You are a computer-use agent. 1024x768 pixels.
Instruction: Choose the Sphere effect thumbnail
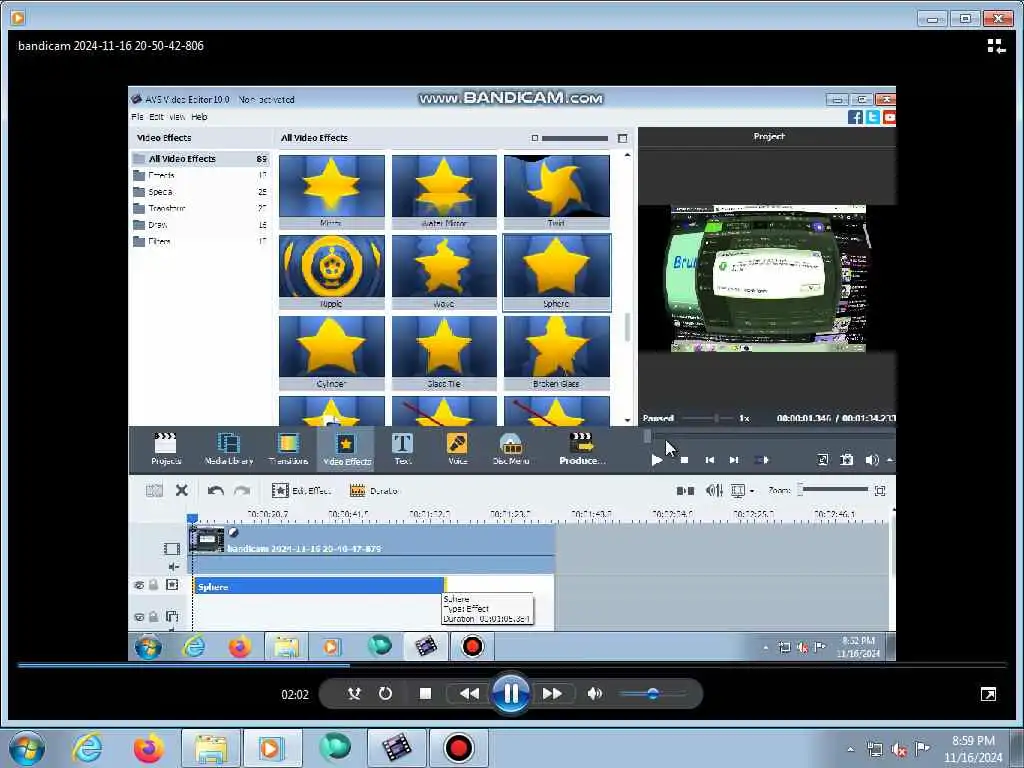[x=556, y=272]
